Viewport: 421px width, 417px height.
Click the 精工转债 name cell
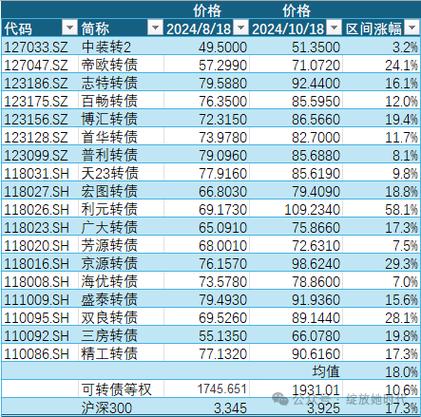(x=121, y=353)
